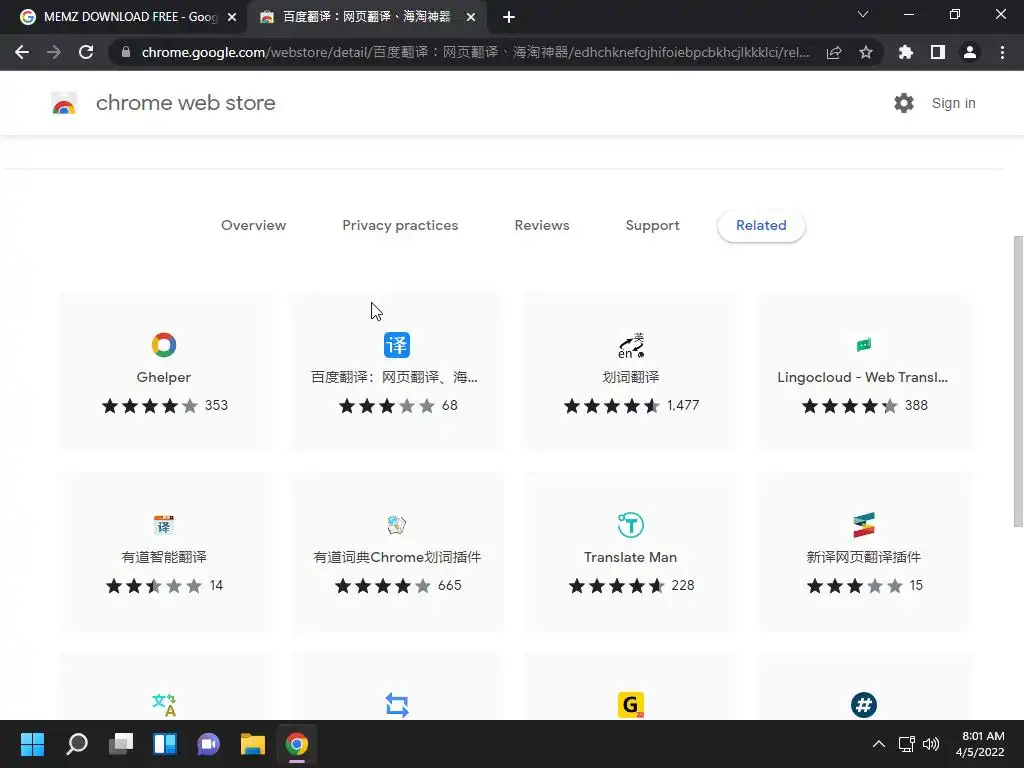
Task: Open Chrome's three-dot menu
Action: pos(1002,52)
